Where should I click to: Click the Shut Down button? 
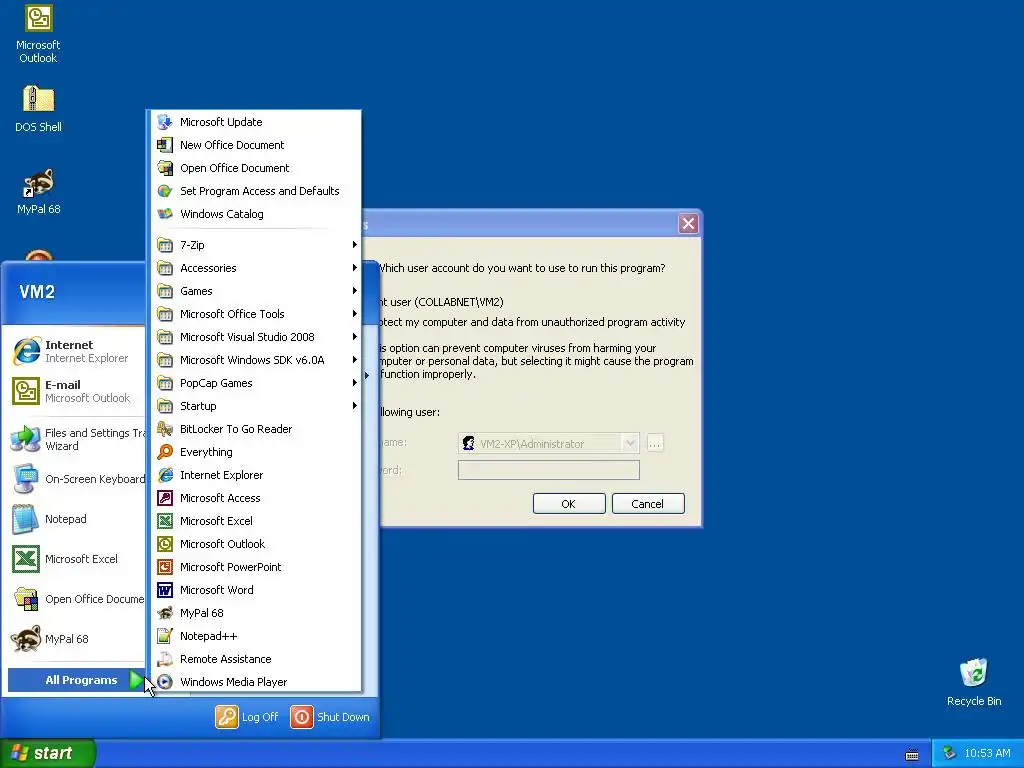pos(330,716)
